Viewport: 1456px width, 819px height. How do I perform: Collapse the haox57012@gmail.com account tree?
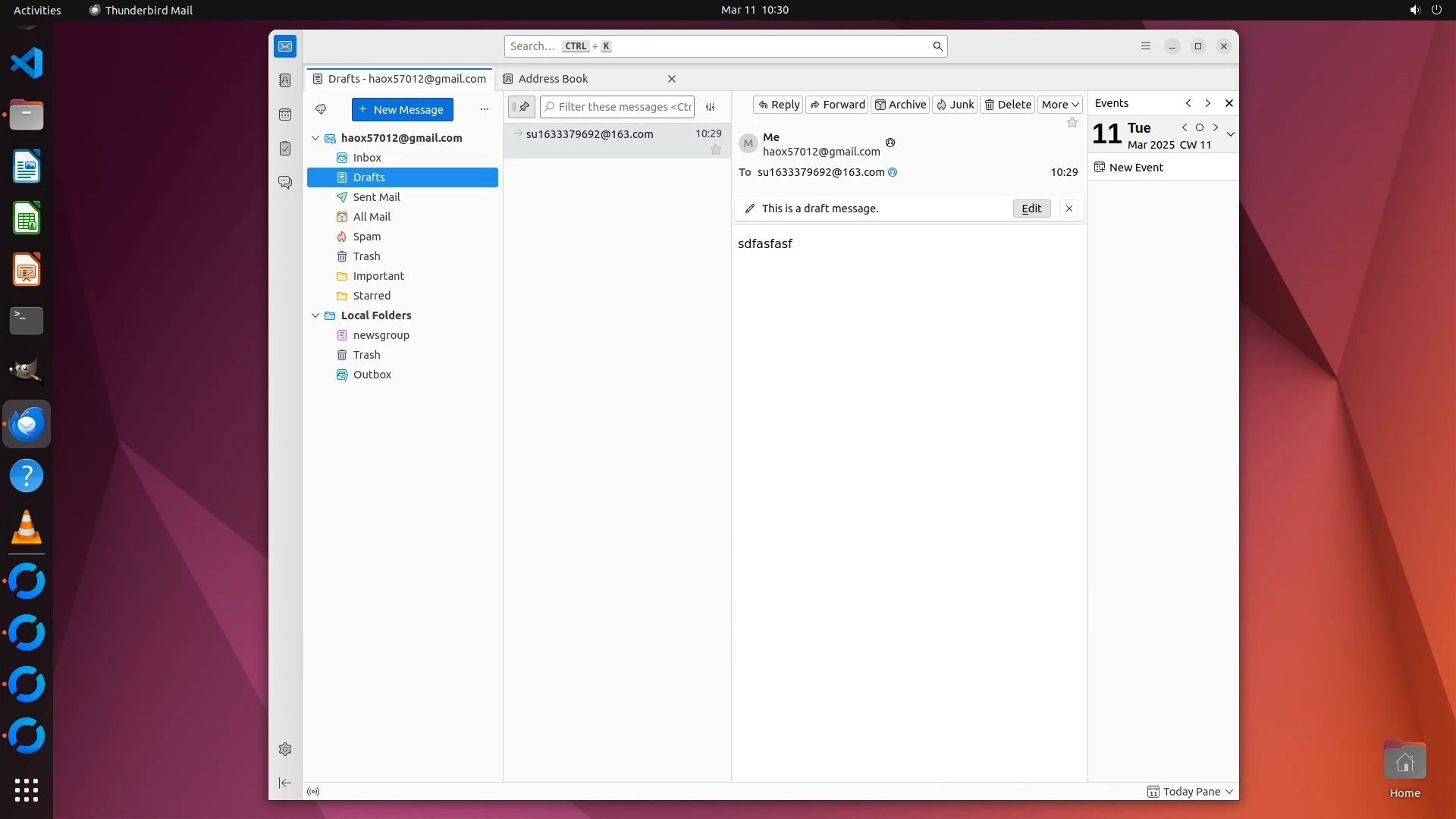(x=315, y=138)
